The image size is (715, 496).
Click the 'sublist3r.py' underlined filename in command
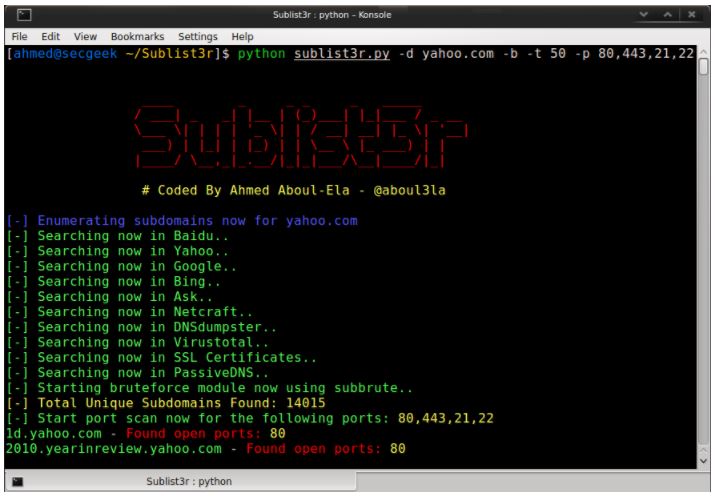click(342, 54)
